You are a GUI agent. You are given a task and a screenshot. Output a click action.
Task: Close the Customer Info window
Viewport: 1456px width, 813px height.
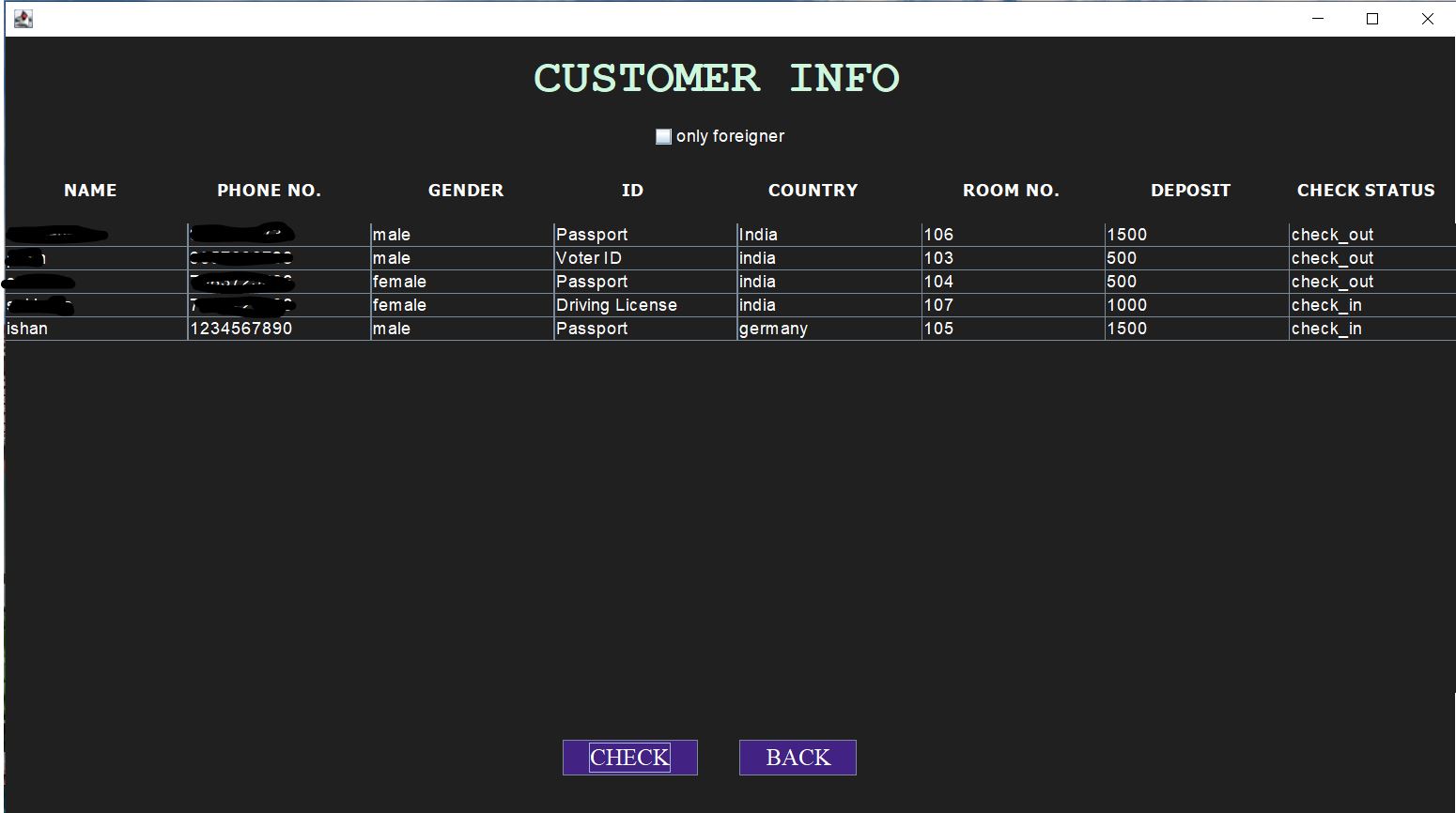tap(1427, 19)
